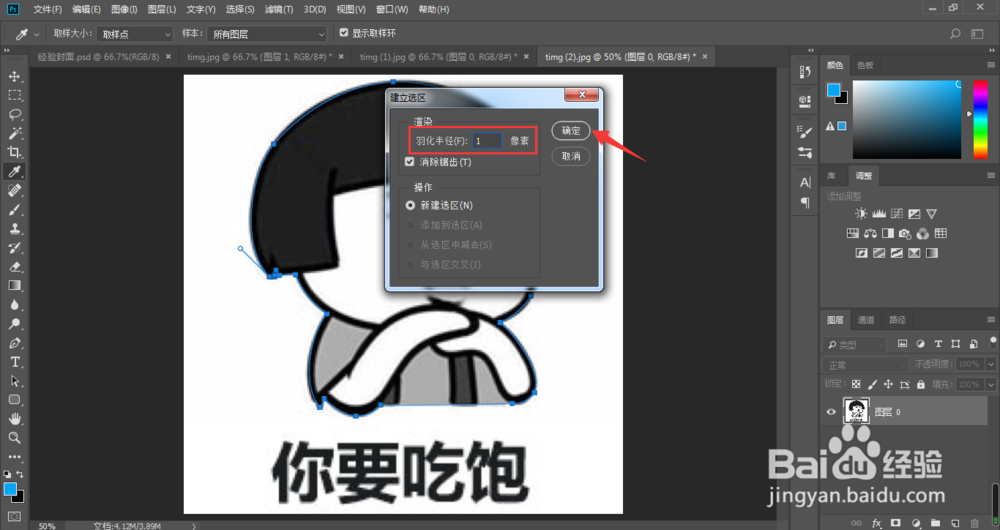Open the 滤镜(T) menu
1000x530 pixels.
[x=279, y=10]
